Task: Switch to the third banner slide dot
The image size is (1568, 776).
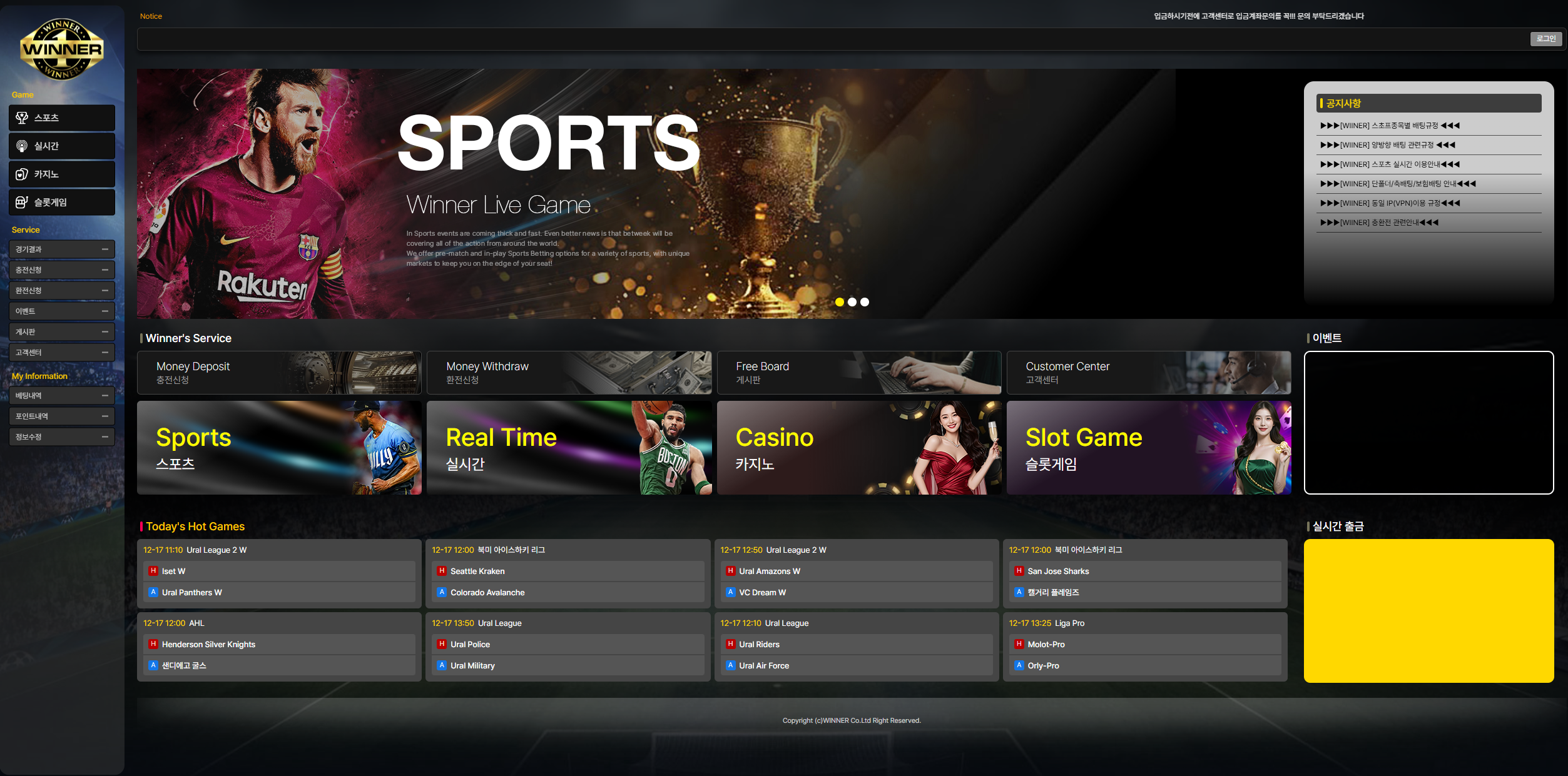Action: pyautogui.click(x=865, y=302)
